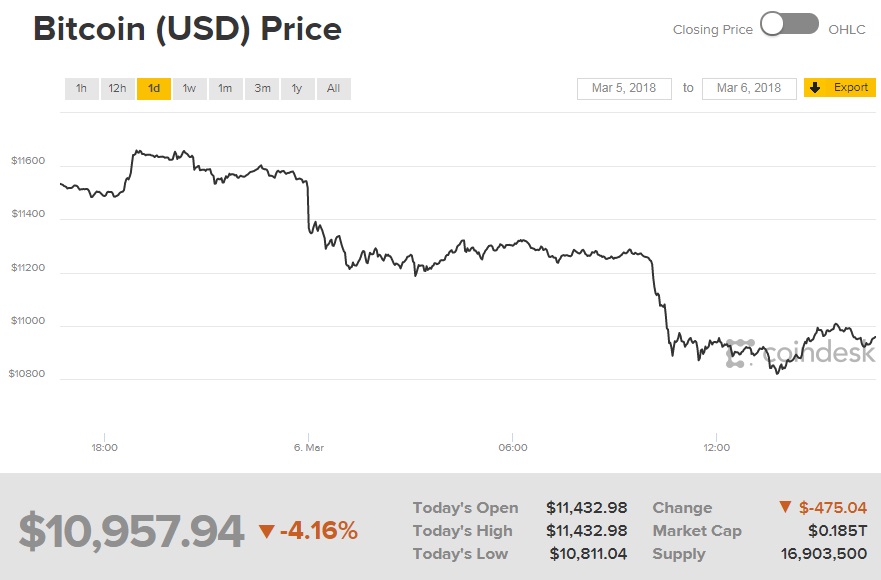
Task: Click the Export download button
Action: point(840,88)
